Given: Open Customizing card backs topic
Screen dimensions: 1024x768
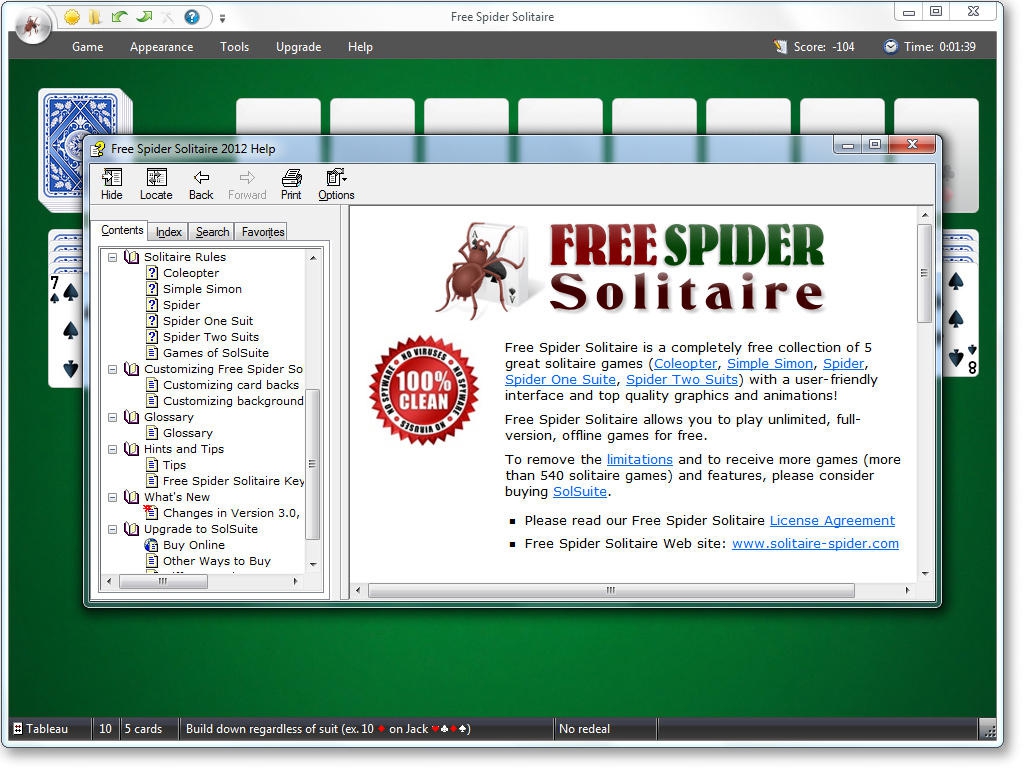Looking at the screenshot, I should click(x=231, y=385).
